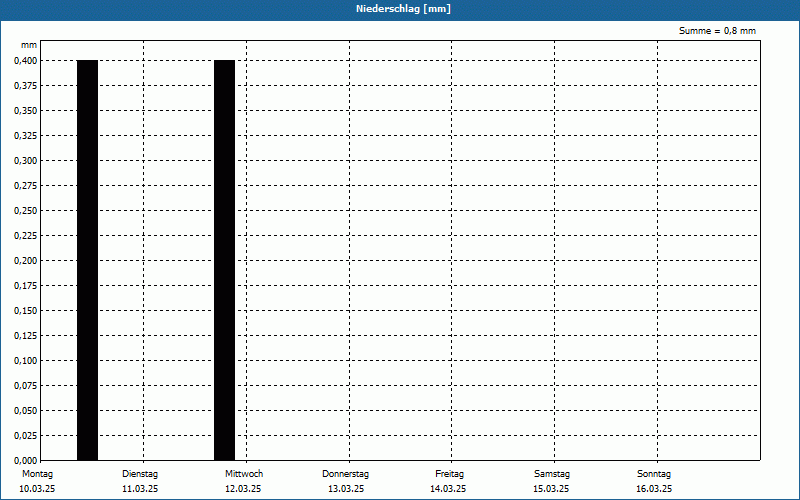This screenshot has height=500, width=800.
Task: Click the Mittwoch axis label
Action: pos(244,474)
